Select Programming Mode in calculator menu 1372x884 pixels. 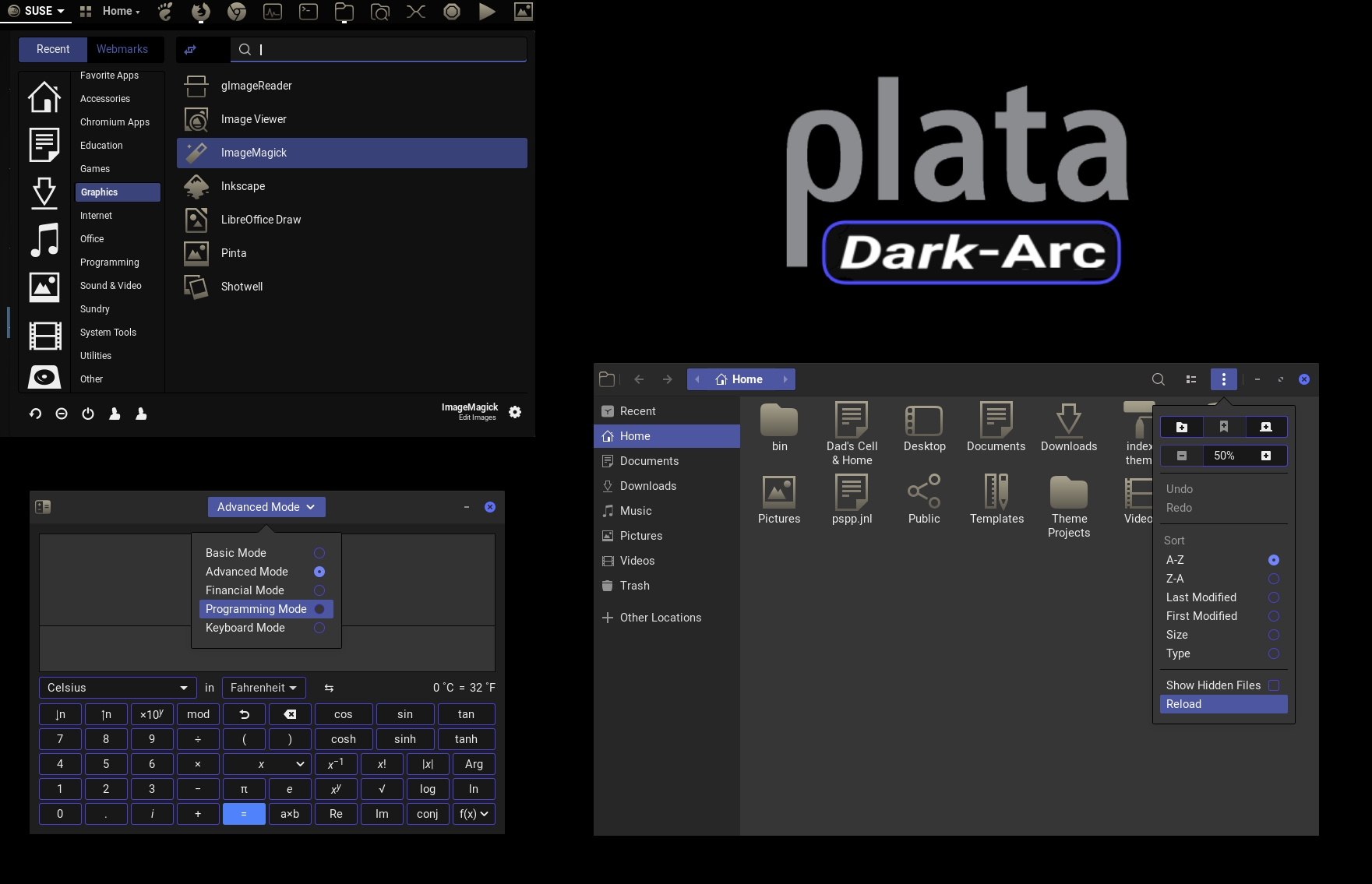[265, 609]
